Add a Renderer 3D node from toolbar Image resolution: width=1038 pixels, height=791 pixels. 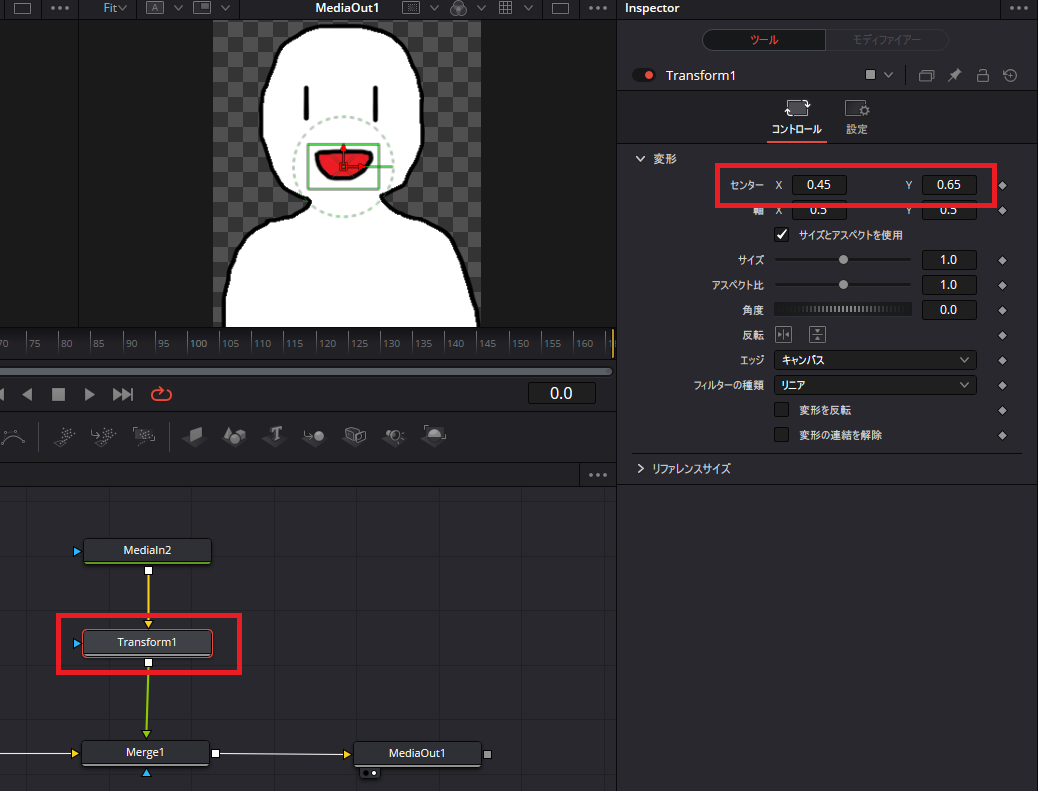click(x=434, y=436)
